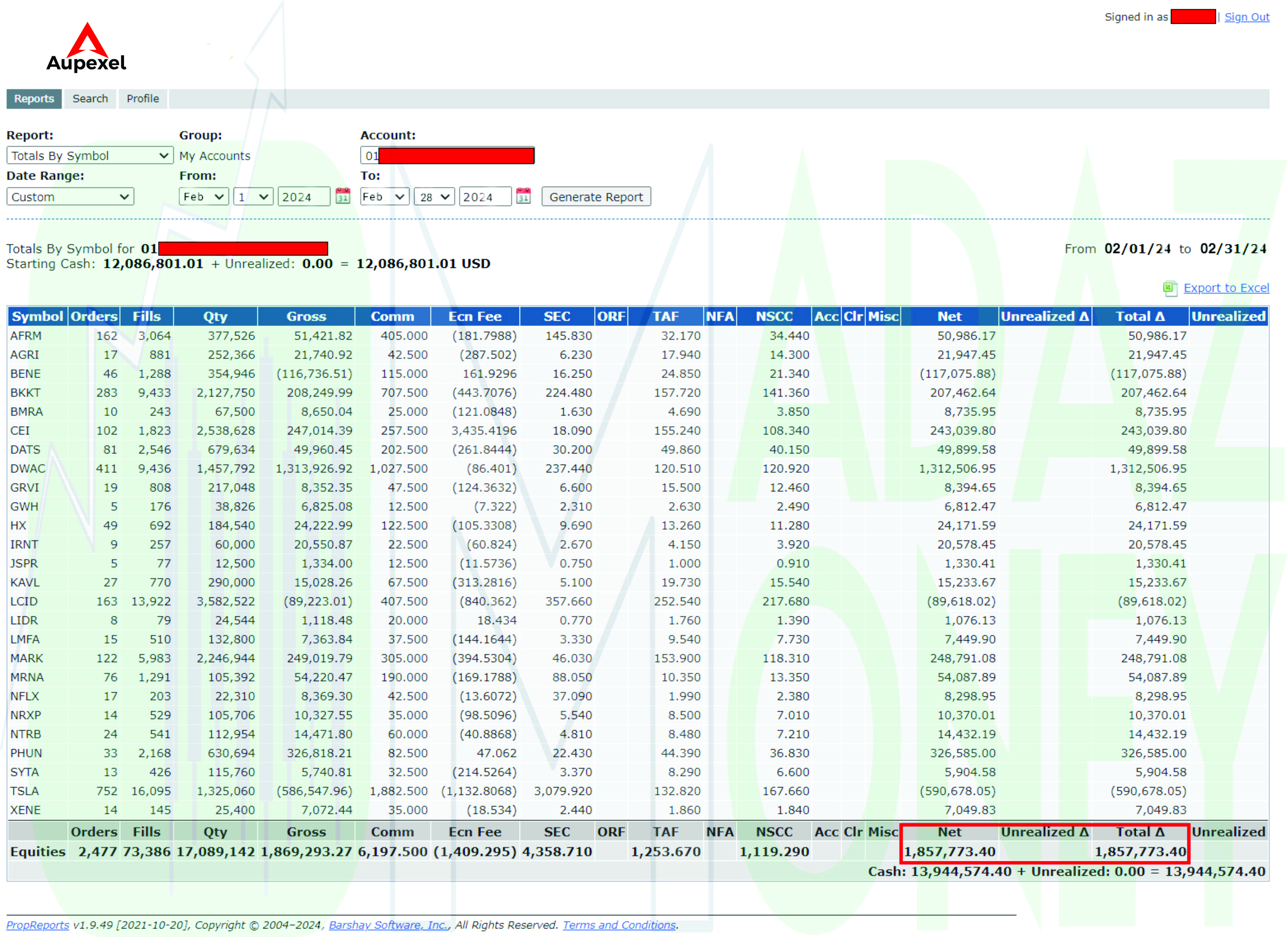This screenshot has width=1288, height=937.
Task: Click the Equities totals row label
Action: (38, 852)
